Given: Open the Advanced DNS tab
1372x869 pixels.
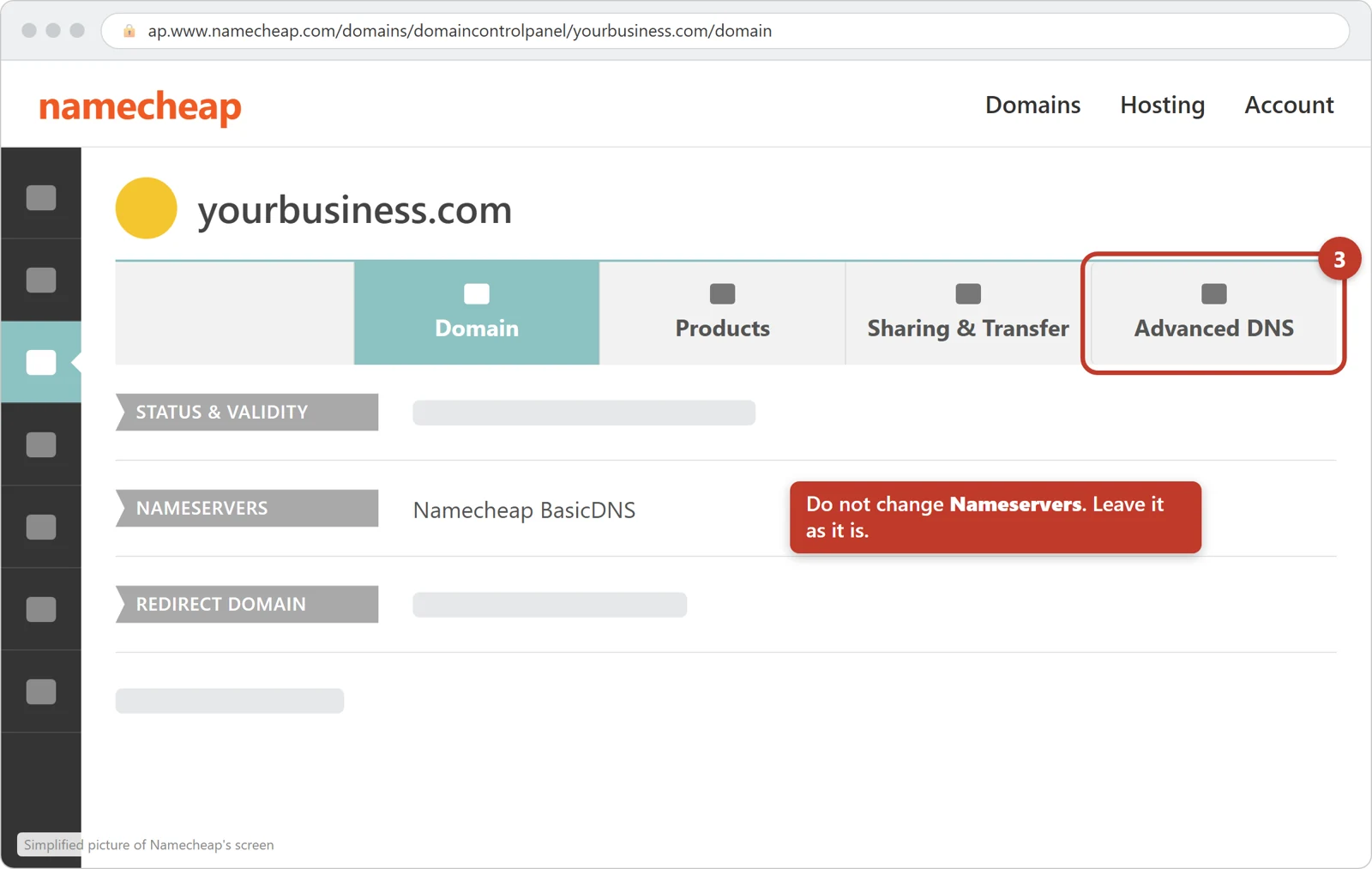Looking at the screenshot, I should 1213,313.
